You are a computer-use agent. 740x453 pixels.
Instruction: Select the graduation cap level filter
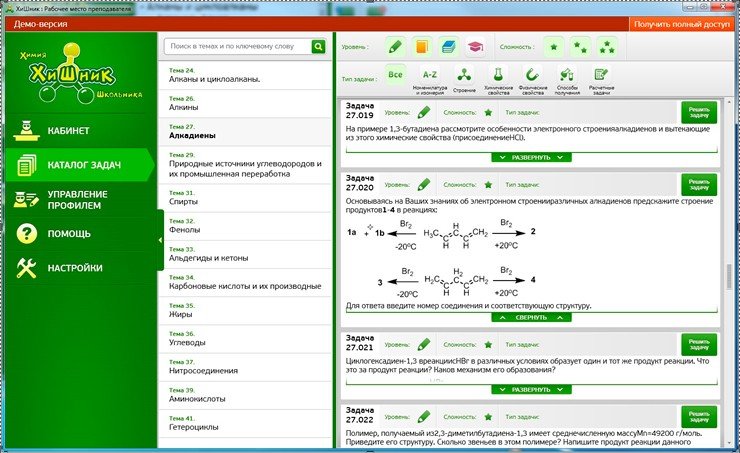tap(475, 47)
